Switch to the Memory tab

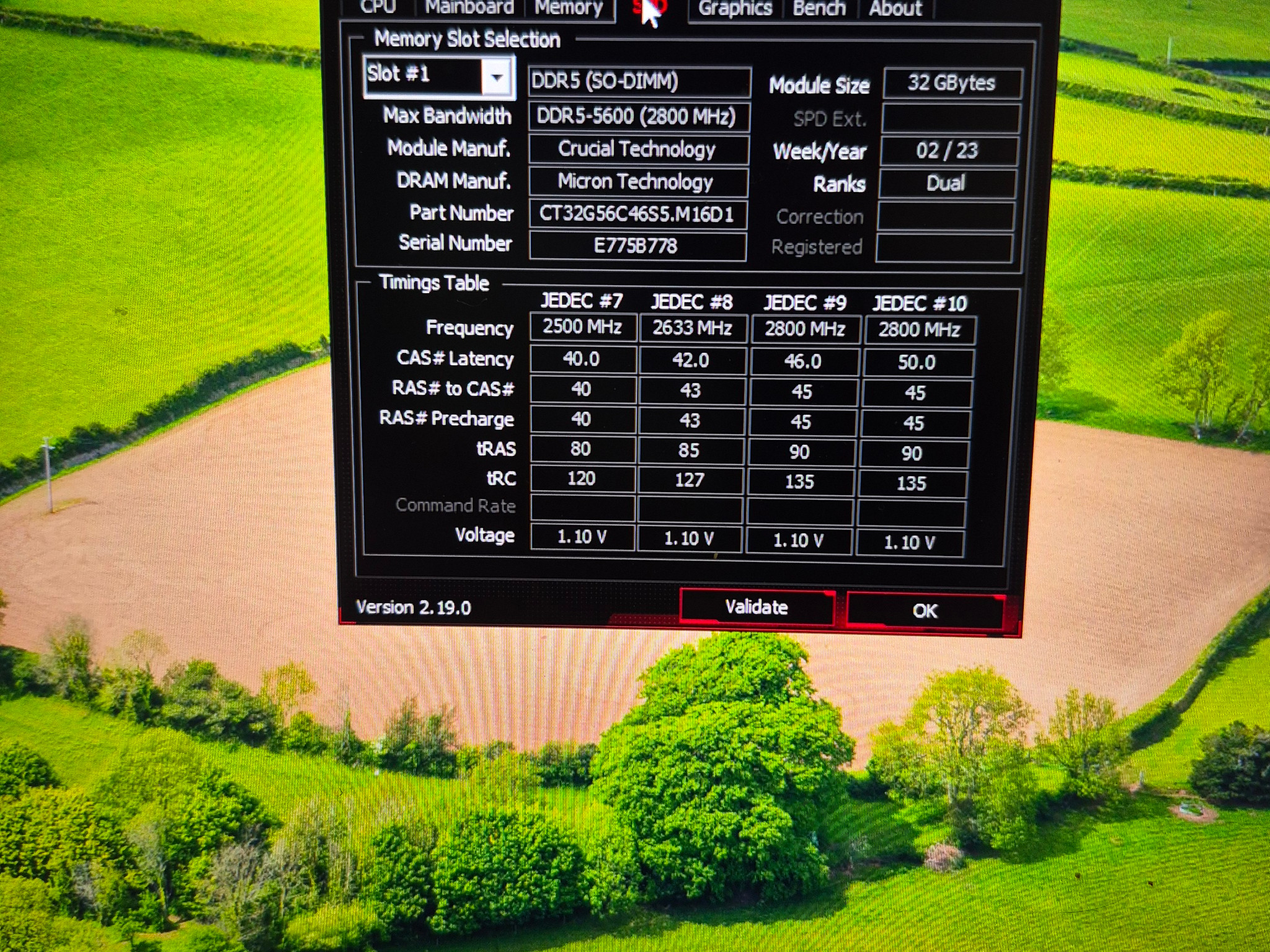click(569, 7)
